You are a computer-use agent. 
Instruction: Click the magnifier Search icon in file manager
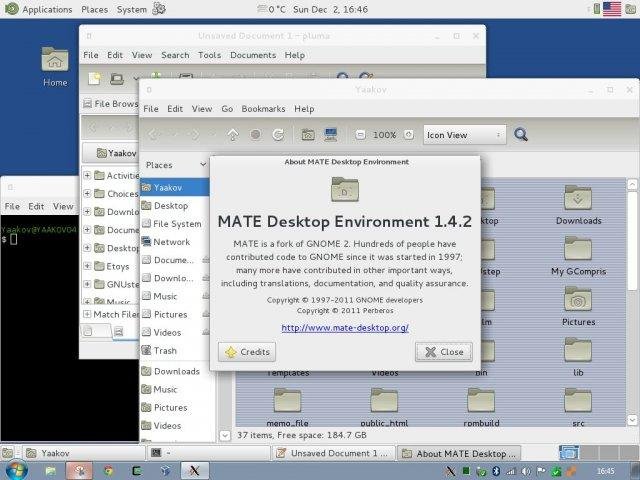click(x=521, y=134)
